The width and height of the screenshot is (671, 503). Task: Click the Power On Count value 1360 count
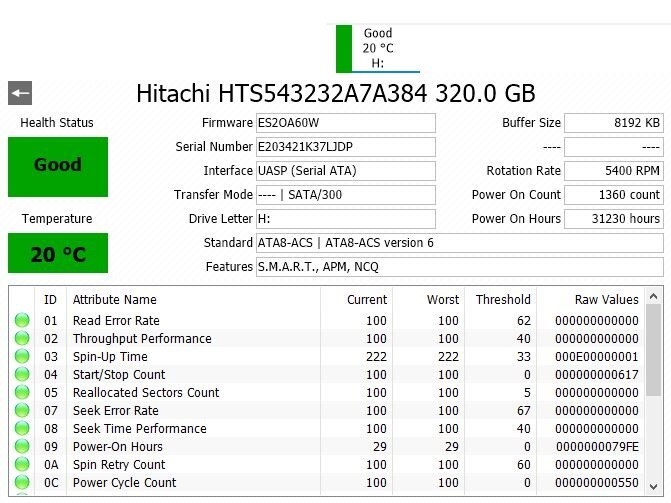(614, 195)
